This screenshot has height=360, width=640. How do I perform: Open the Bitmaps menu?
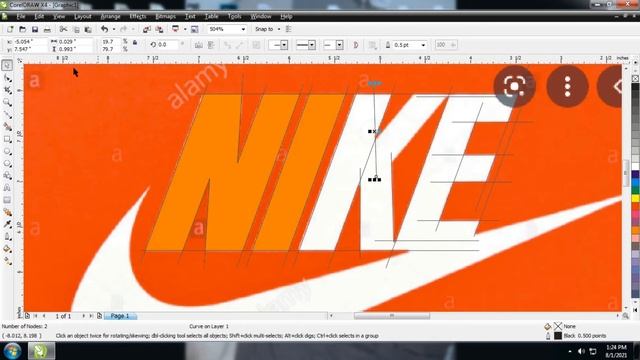[x=165, y=16]
